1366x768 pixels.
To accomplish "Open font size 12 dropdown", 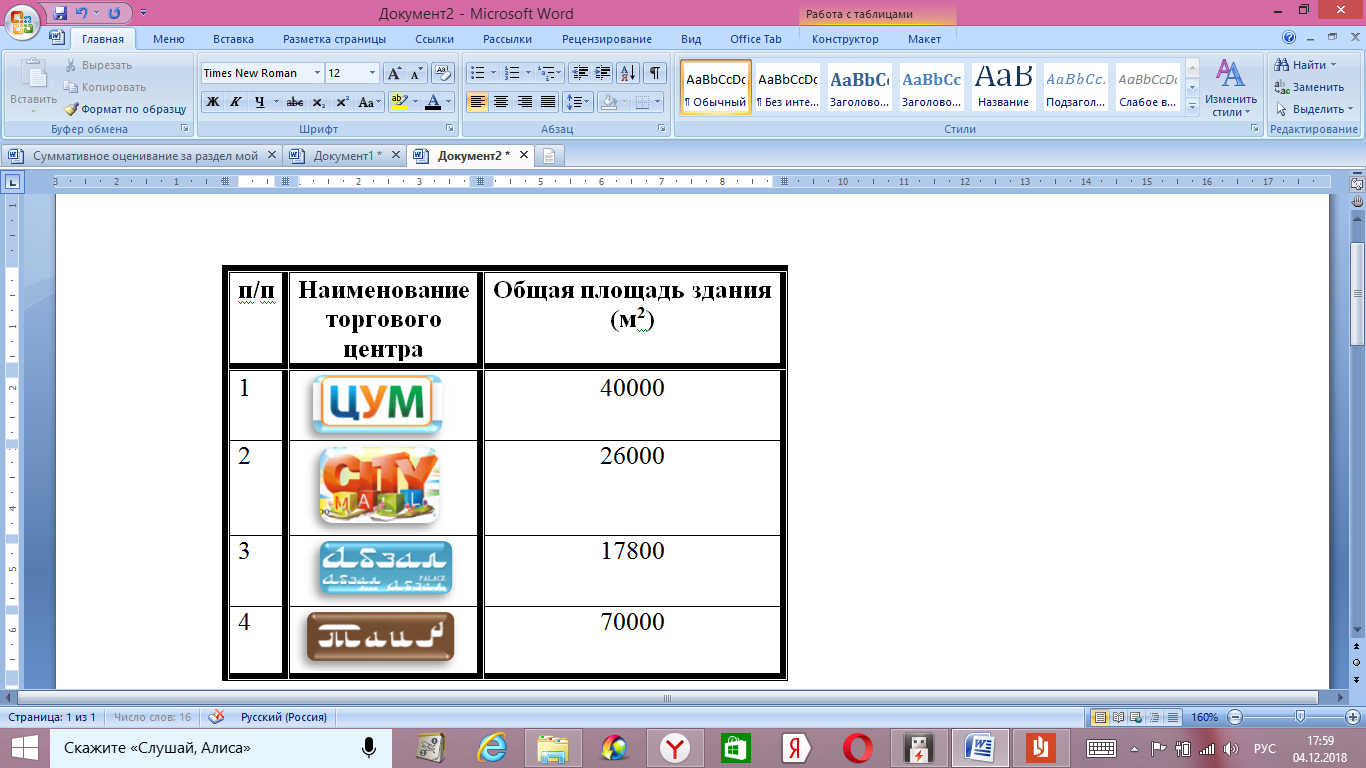I will point(373,73).
